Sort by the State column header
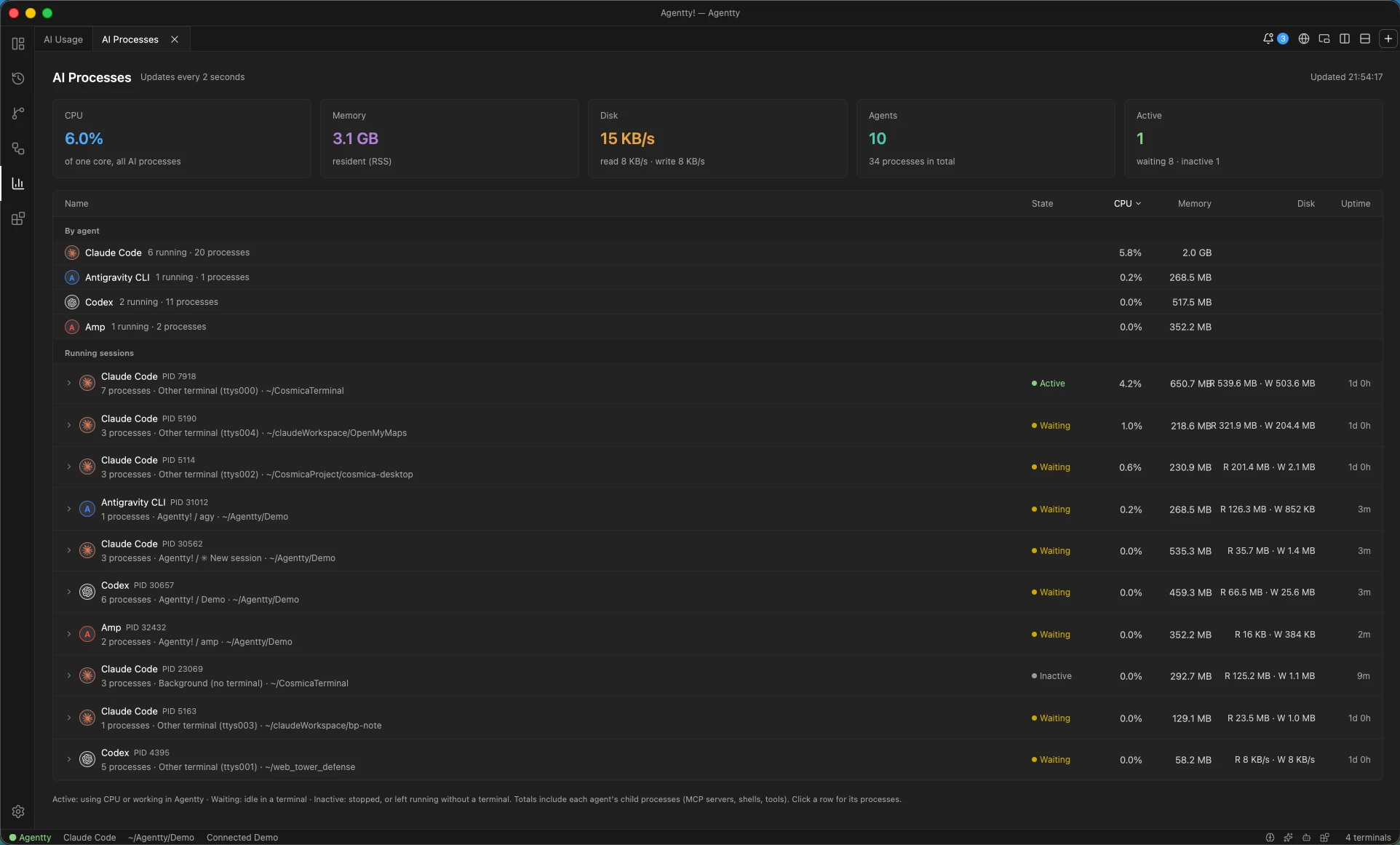1400x845 pixels. click(1042, 204)
